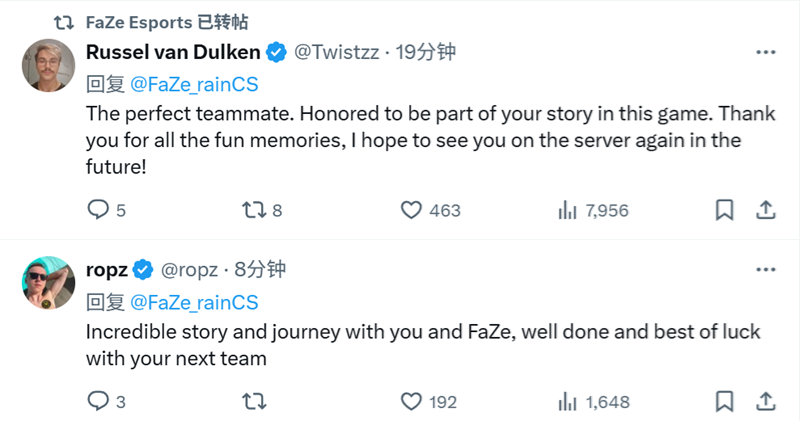
Task: Retweet the post by ropz
Action: coord(253,402)
